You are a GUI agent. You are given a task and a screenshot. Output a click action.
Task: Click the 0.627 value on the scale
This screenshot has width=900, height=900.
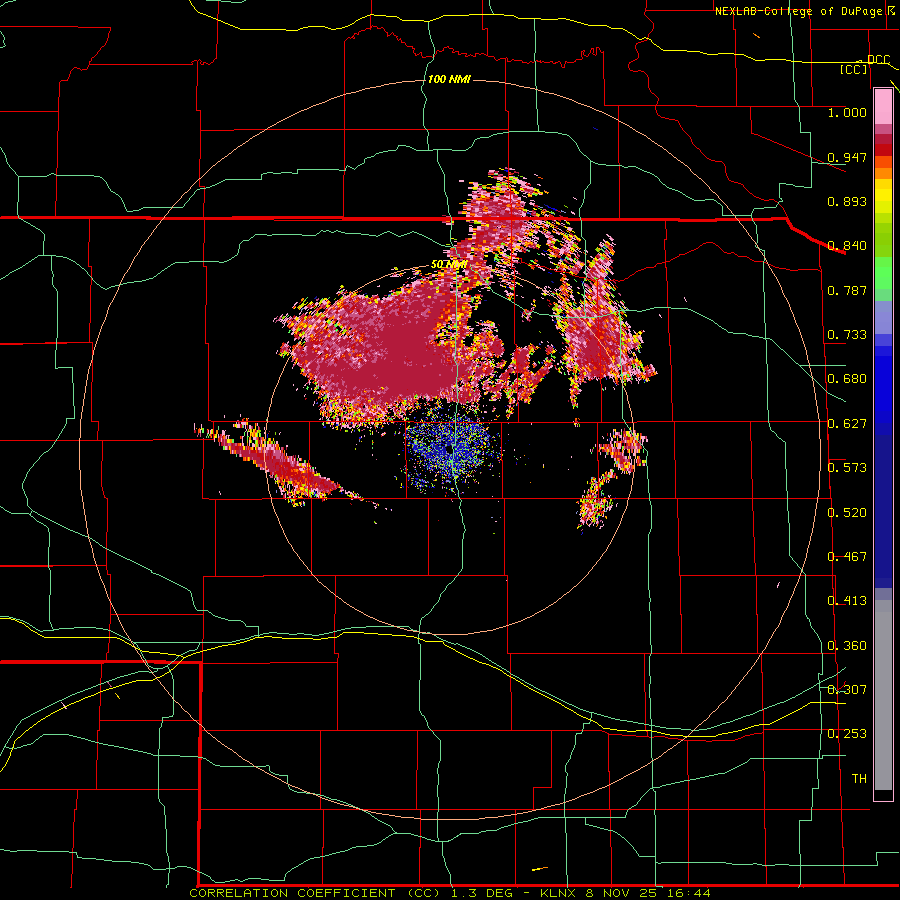(x=847, y=424)
